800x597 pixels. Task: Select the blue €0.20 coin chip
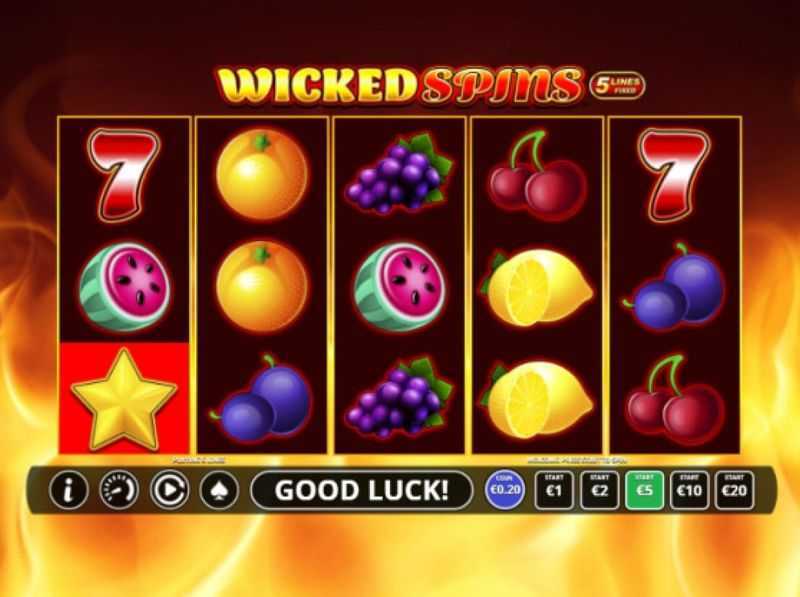pyautogui.click(x=505, y=490)
